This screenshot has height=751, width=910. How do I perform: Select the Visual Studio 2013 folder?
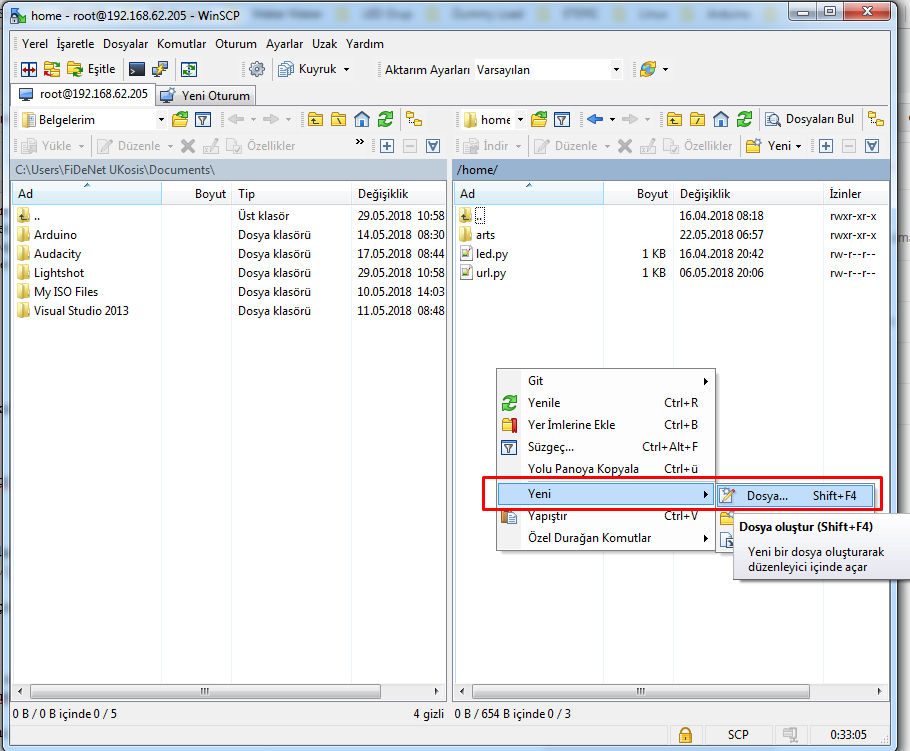click(81, 311)
